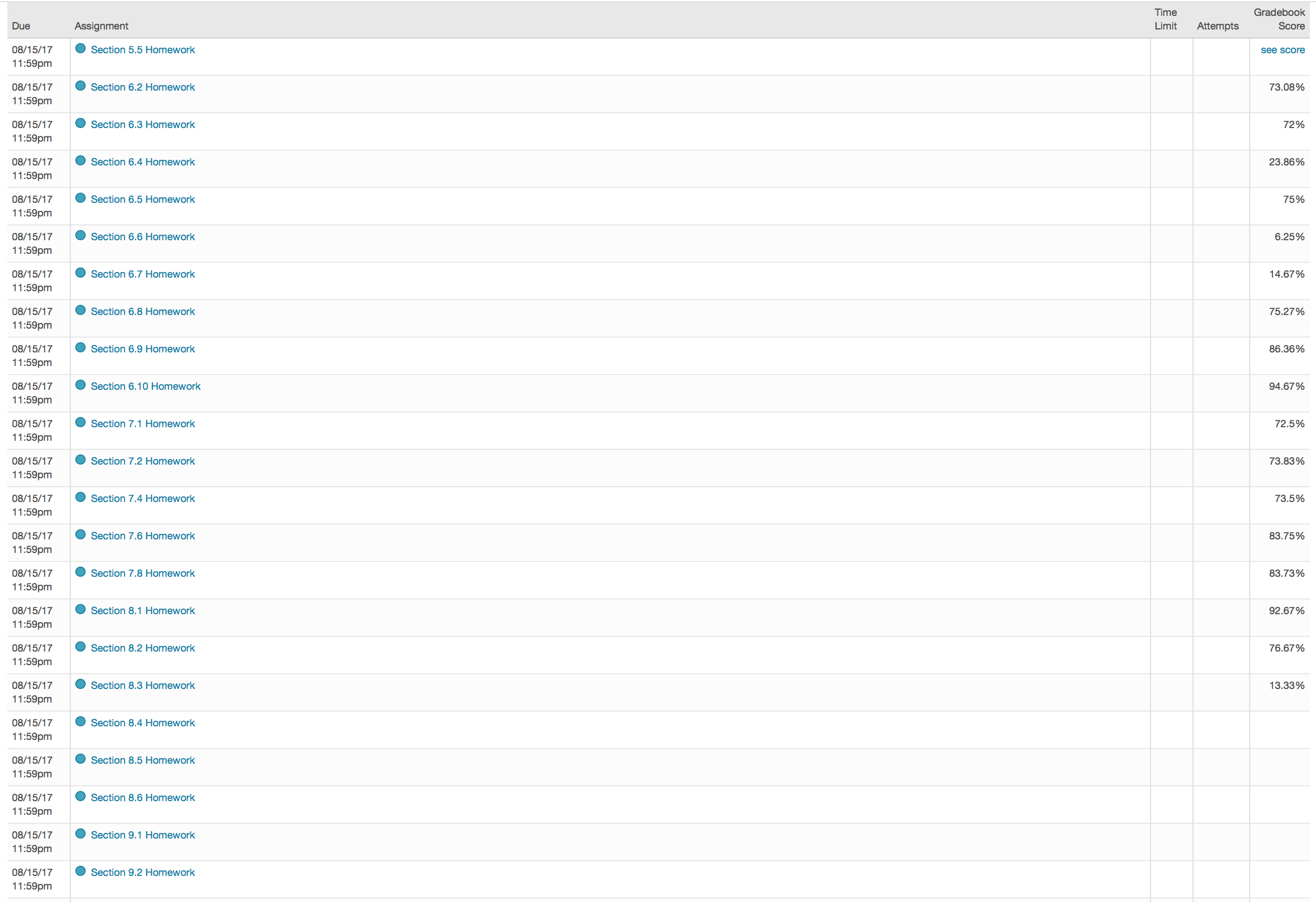Viewport: 1316px width, 902px height.
Task: Open Section 6.6 Homework link
Action: tap(143, 237)
